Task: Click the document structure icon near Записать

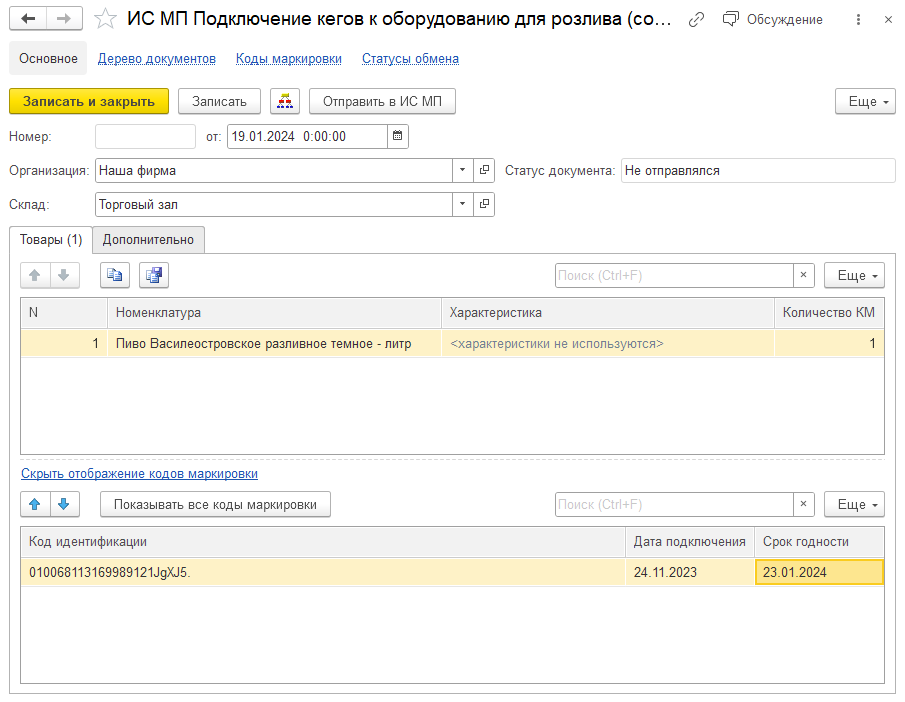Action: (x=285, y=101)
